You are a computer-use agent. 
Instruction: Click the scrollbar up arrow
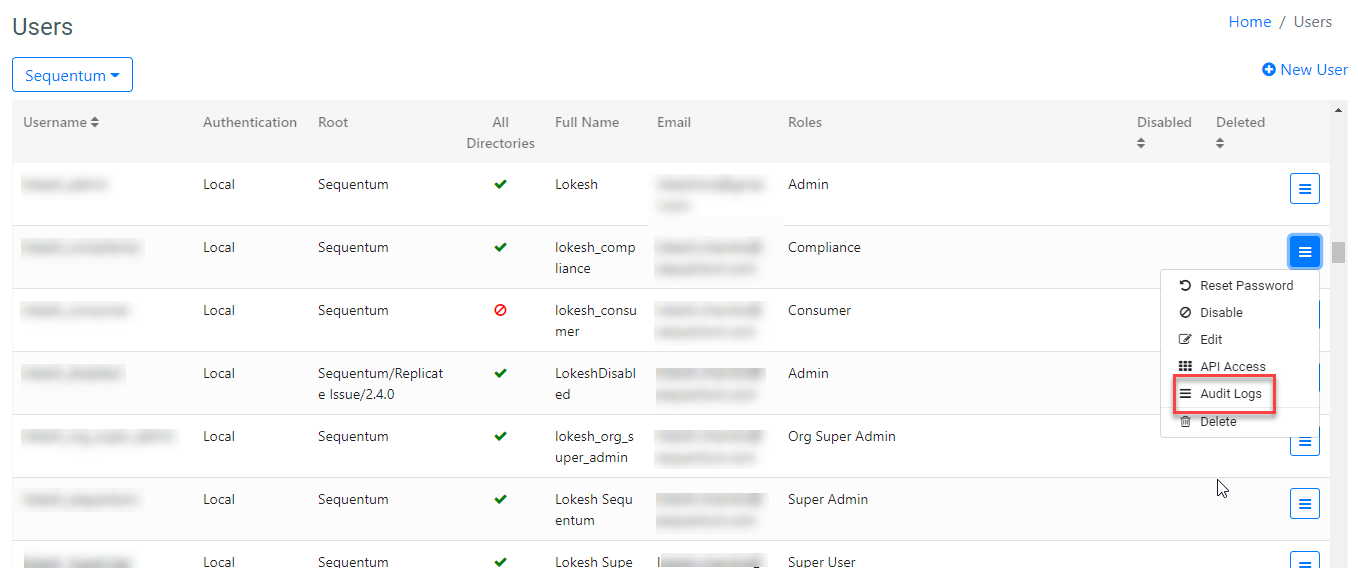pos(1338,108)
